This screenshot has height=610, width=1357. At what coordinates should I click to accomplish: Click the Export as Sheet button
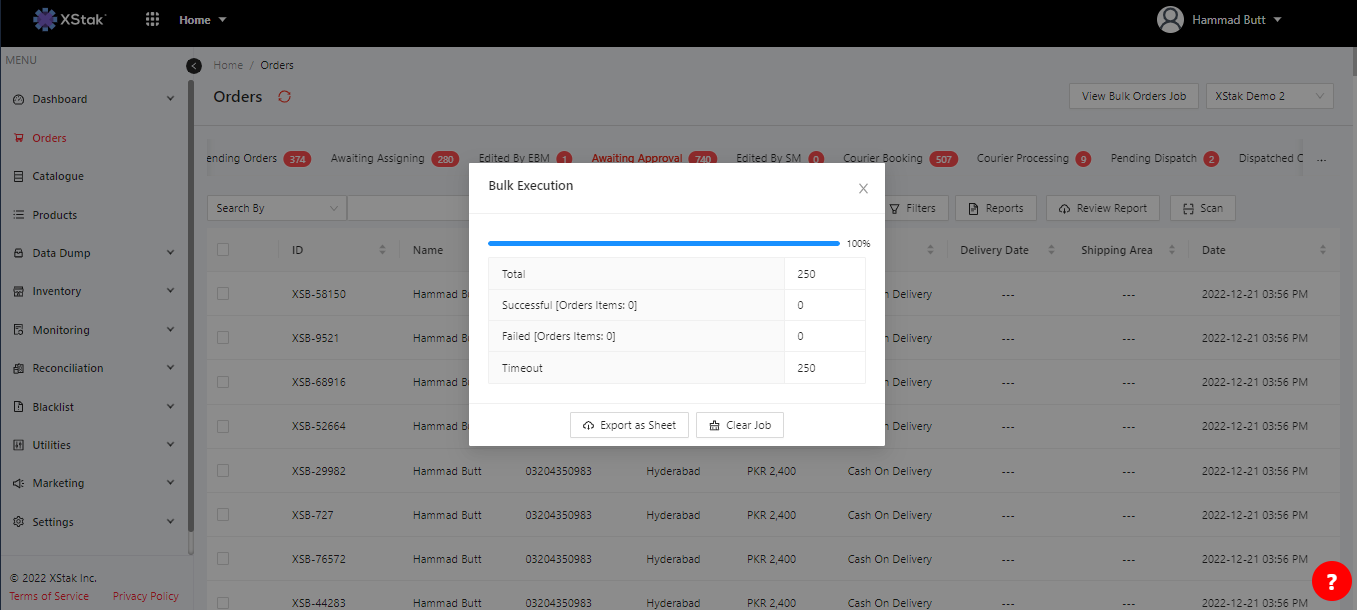(x=629, y=425)
